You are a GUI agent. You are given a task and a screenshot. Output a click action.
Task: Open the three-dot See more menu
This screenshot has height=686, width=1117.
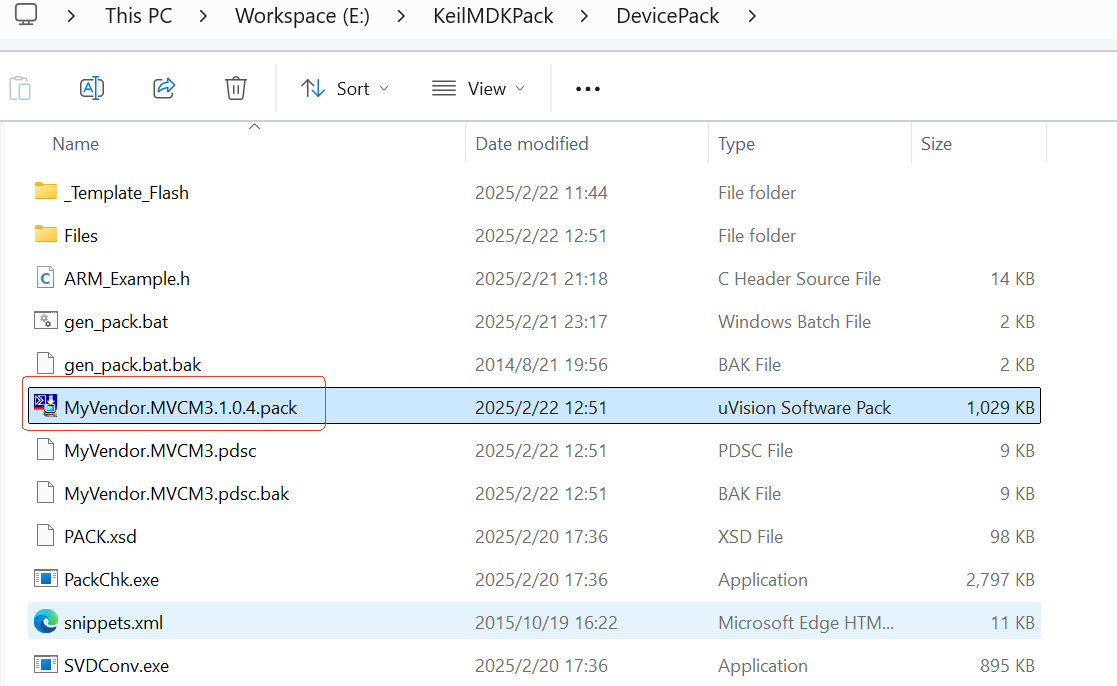click(x=588, y=89)
